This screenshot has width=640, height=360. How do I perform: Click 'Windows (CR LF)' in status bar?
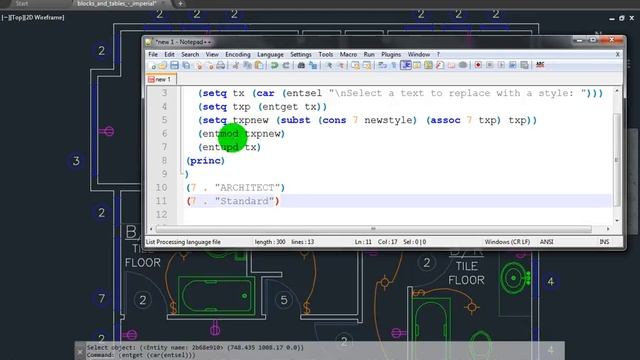[x=507, y=242]
